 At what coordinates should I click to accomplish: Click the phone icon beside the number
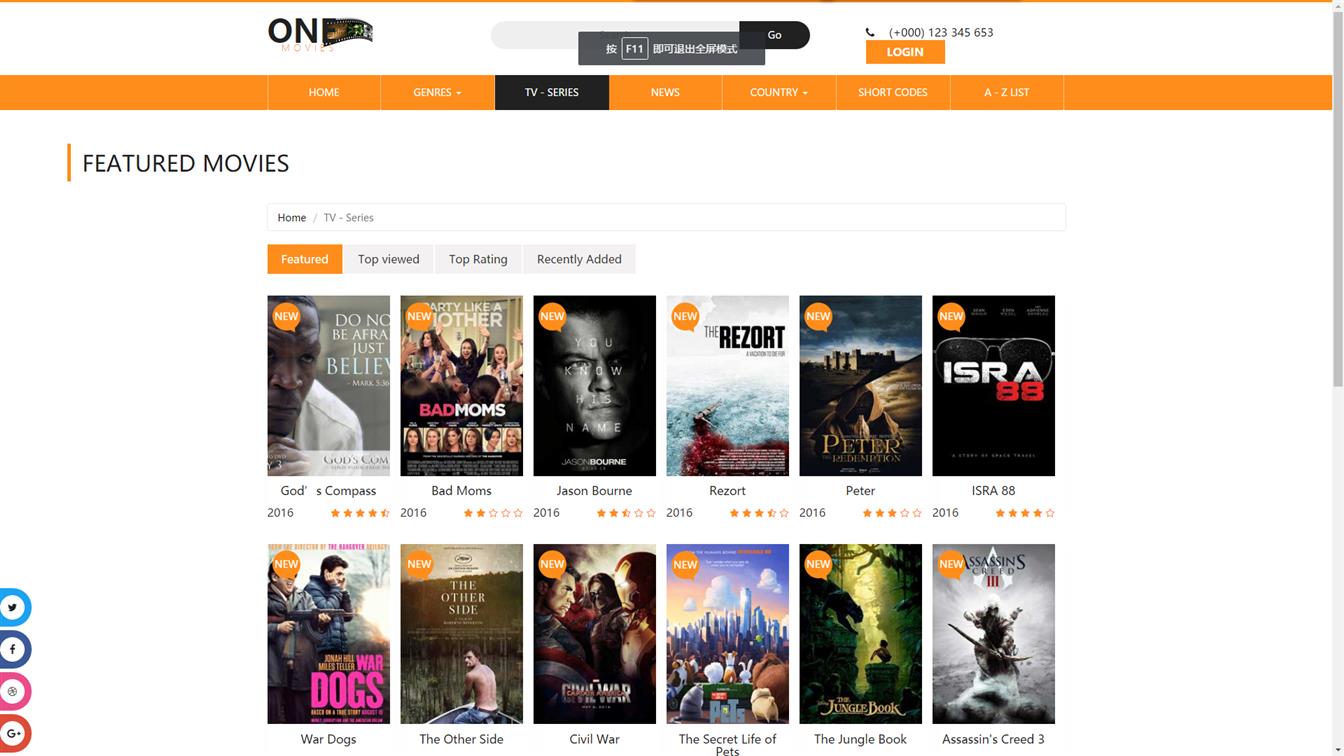[870, 33]
